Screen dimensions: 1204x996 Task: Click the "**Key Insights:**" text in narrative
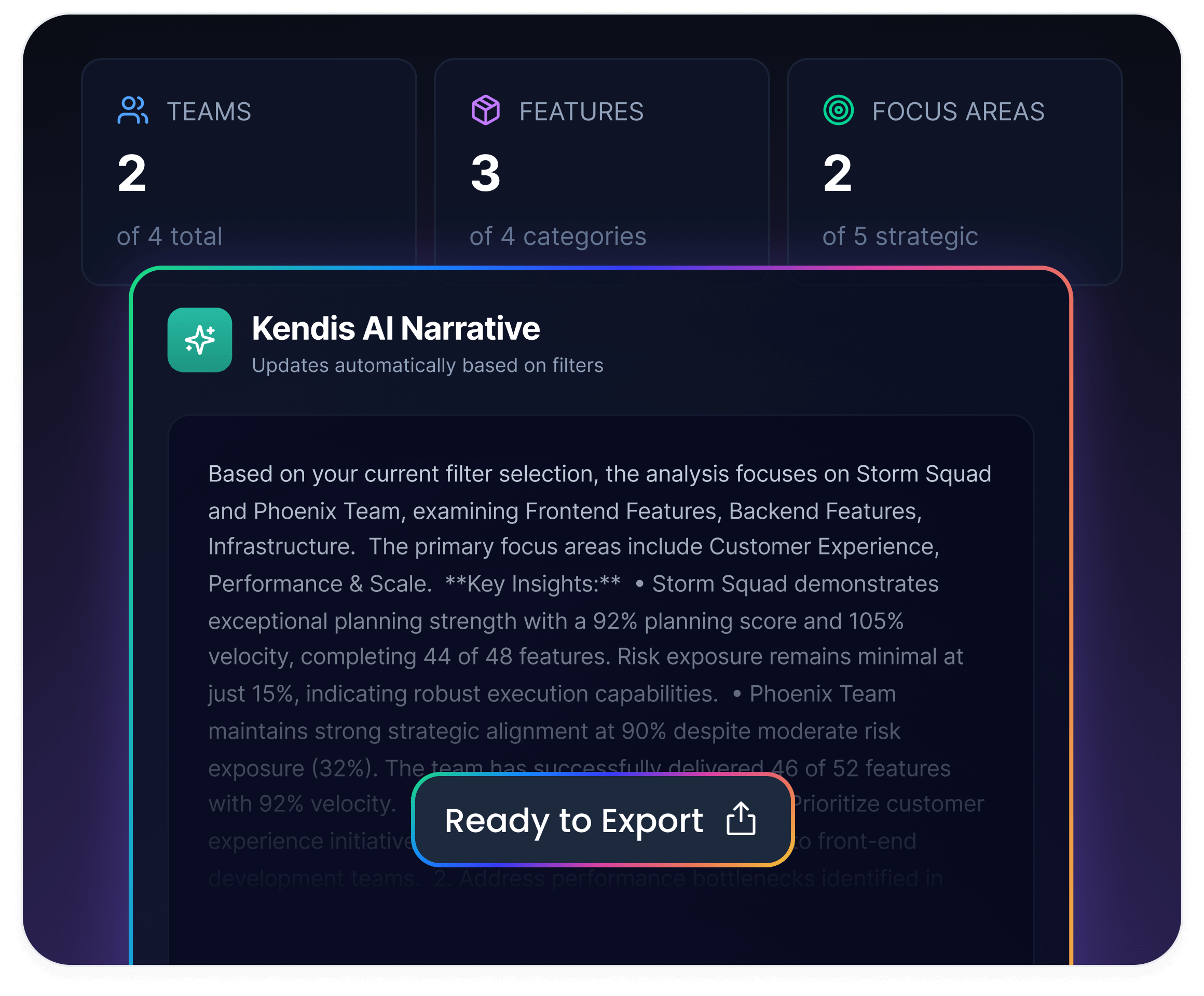pos(532,584)
